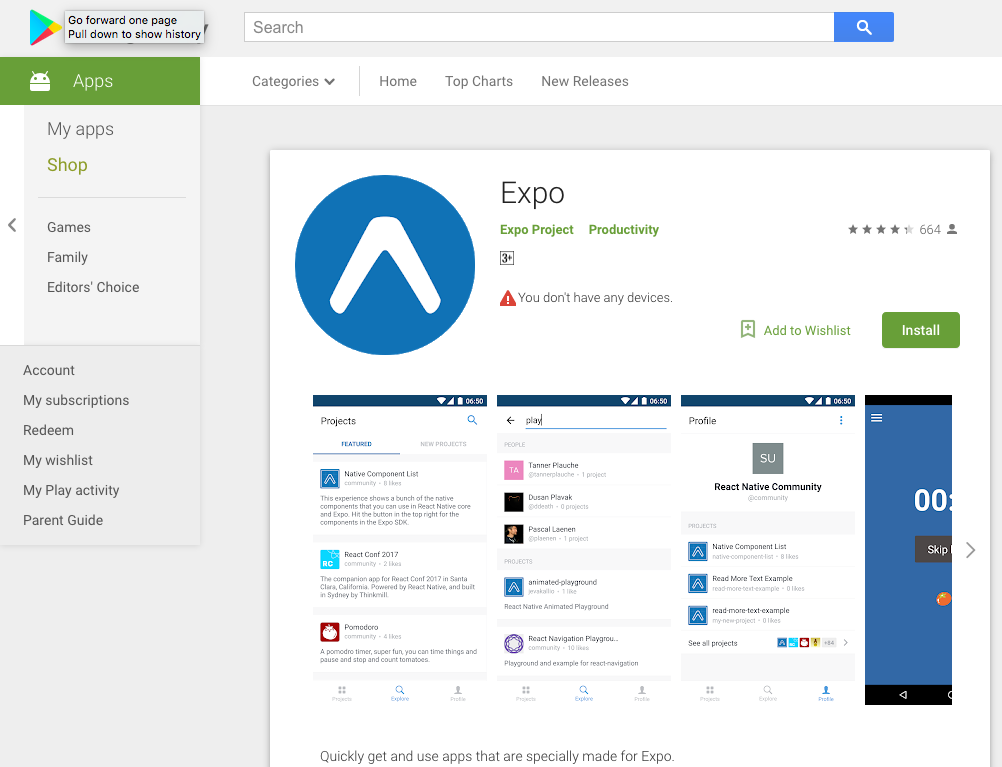Click the large Expo app logo
Screen dimensions: 1002x767
(x=385, y=265)
